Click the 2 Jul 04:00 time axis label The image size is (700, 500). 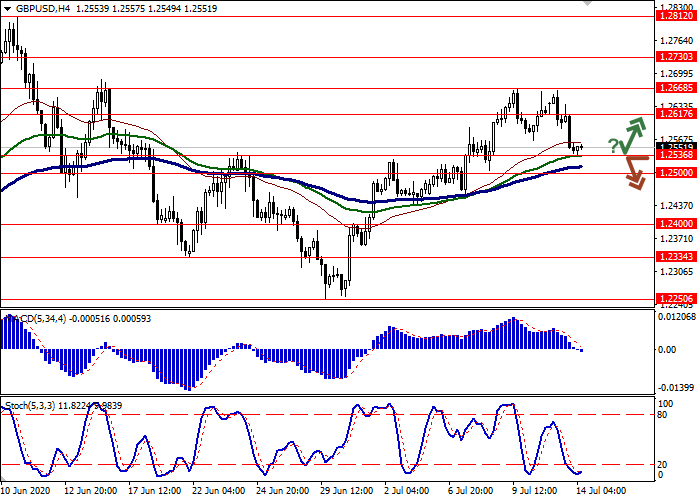(x=408, y=491)
